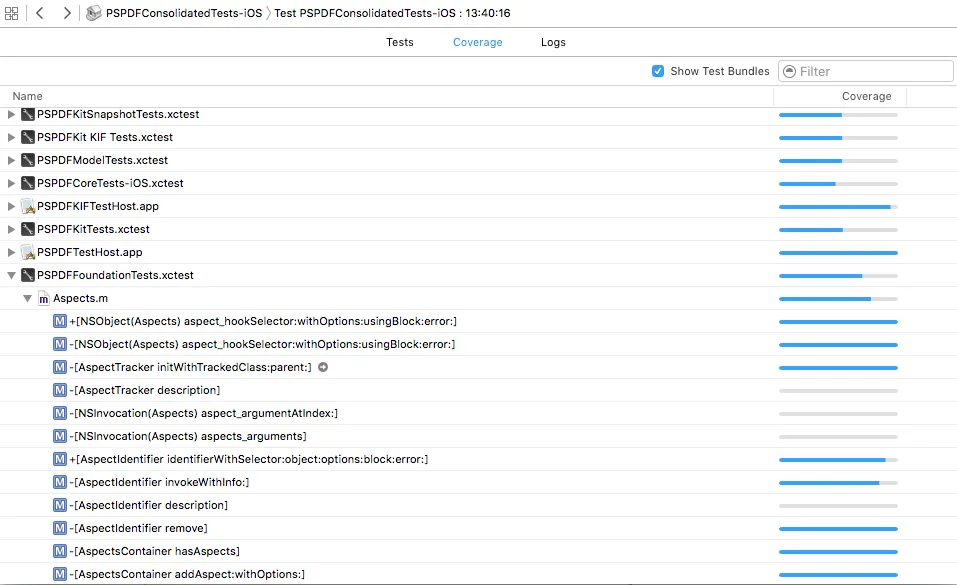The width and height of the screenshot is (957, 585).
Task: Go forward with the right chevron
Action: point(66,13)
